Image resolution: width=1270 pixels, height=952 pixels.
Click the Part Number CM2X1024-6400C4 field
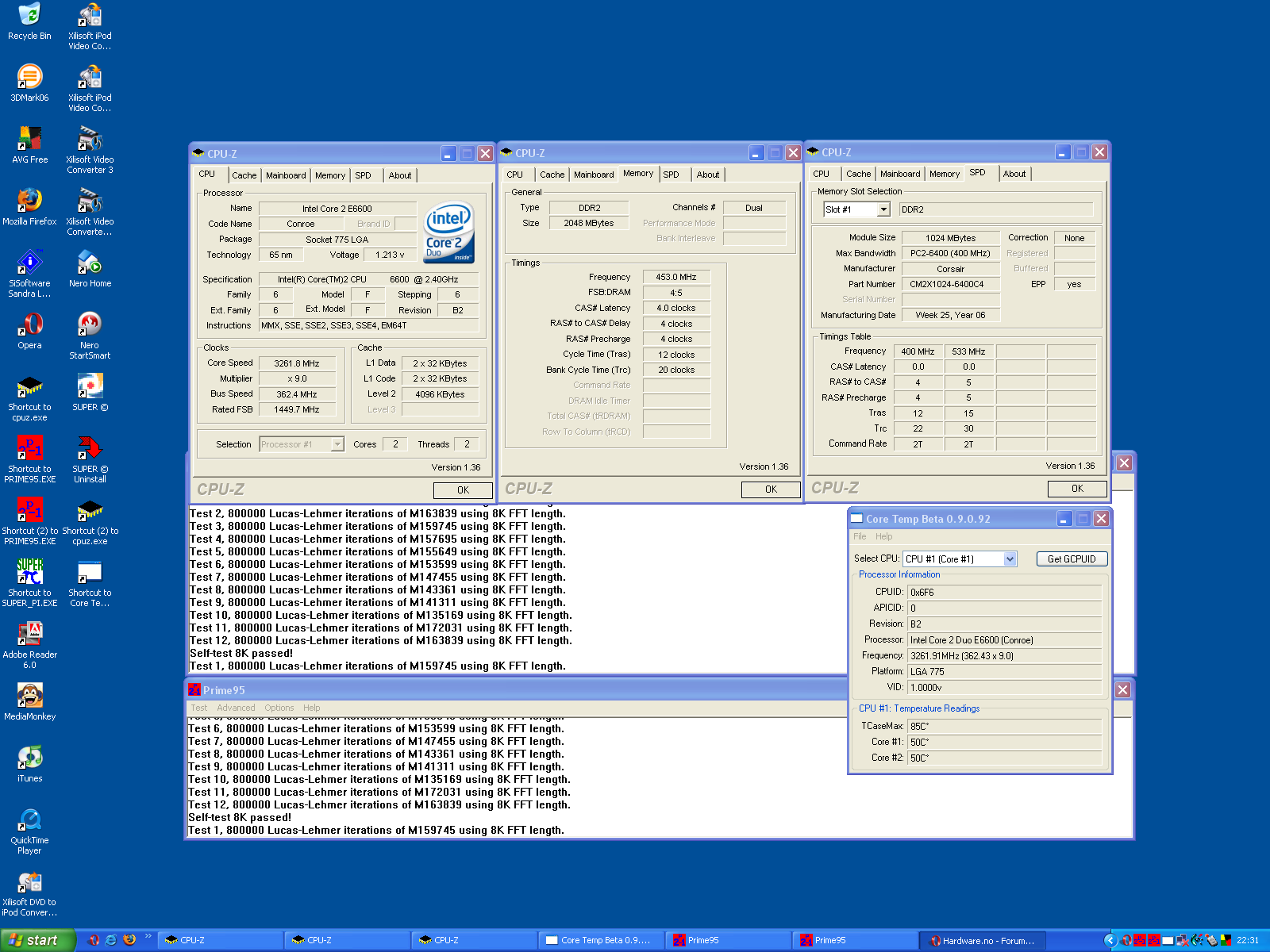coord(950,284)
